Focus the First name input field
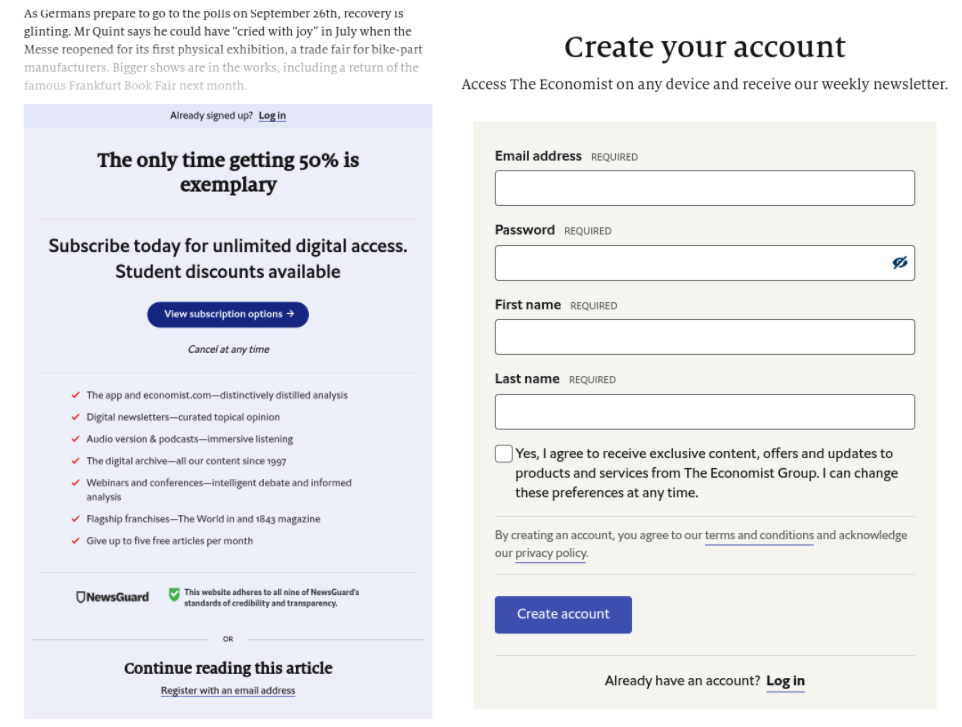 pos(704,337)
